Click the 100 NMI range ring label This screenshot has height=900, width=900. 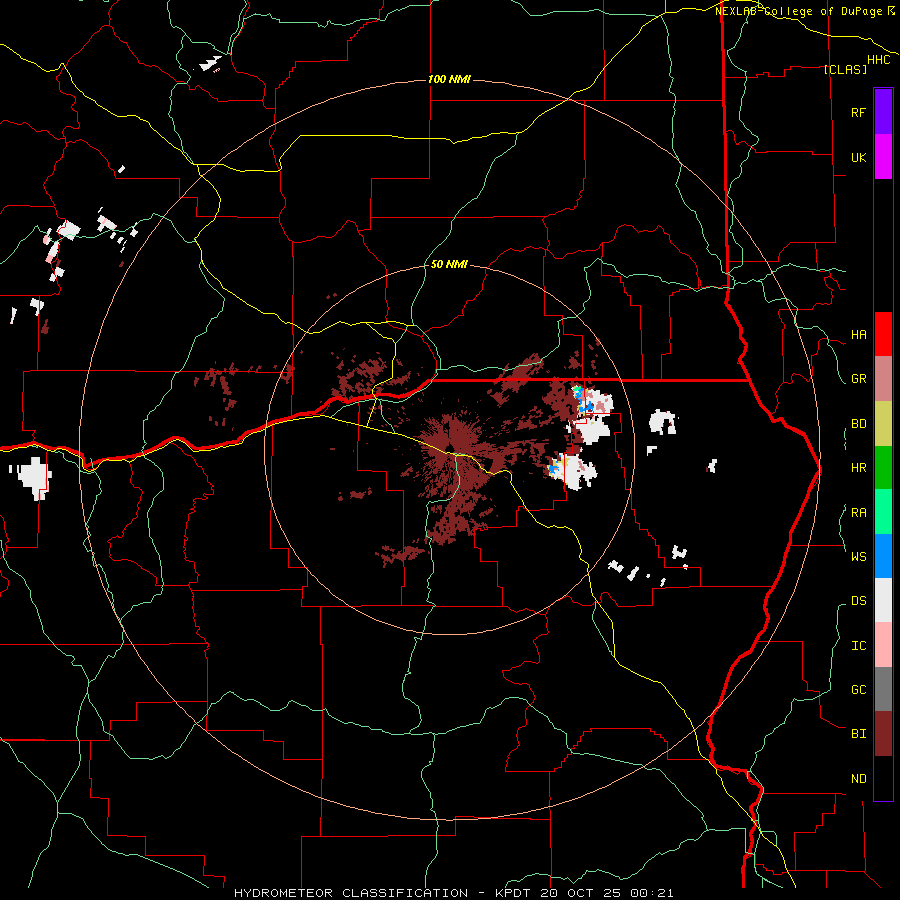click(449, 79)
